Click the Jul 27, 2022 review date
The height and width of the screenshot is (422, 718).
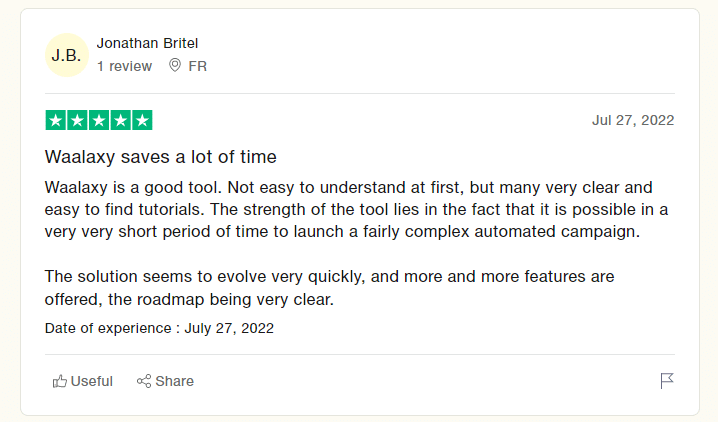coord(633,120)
